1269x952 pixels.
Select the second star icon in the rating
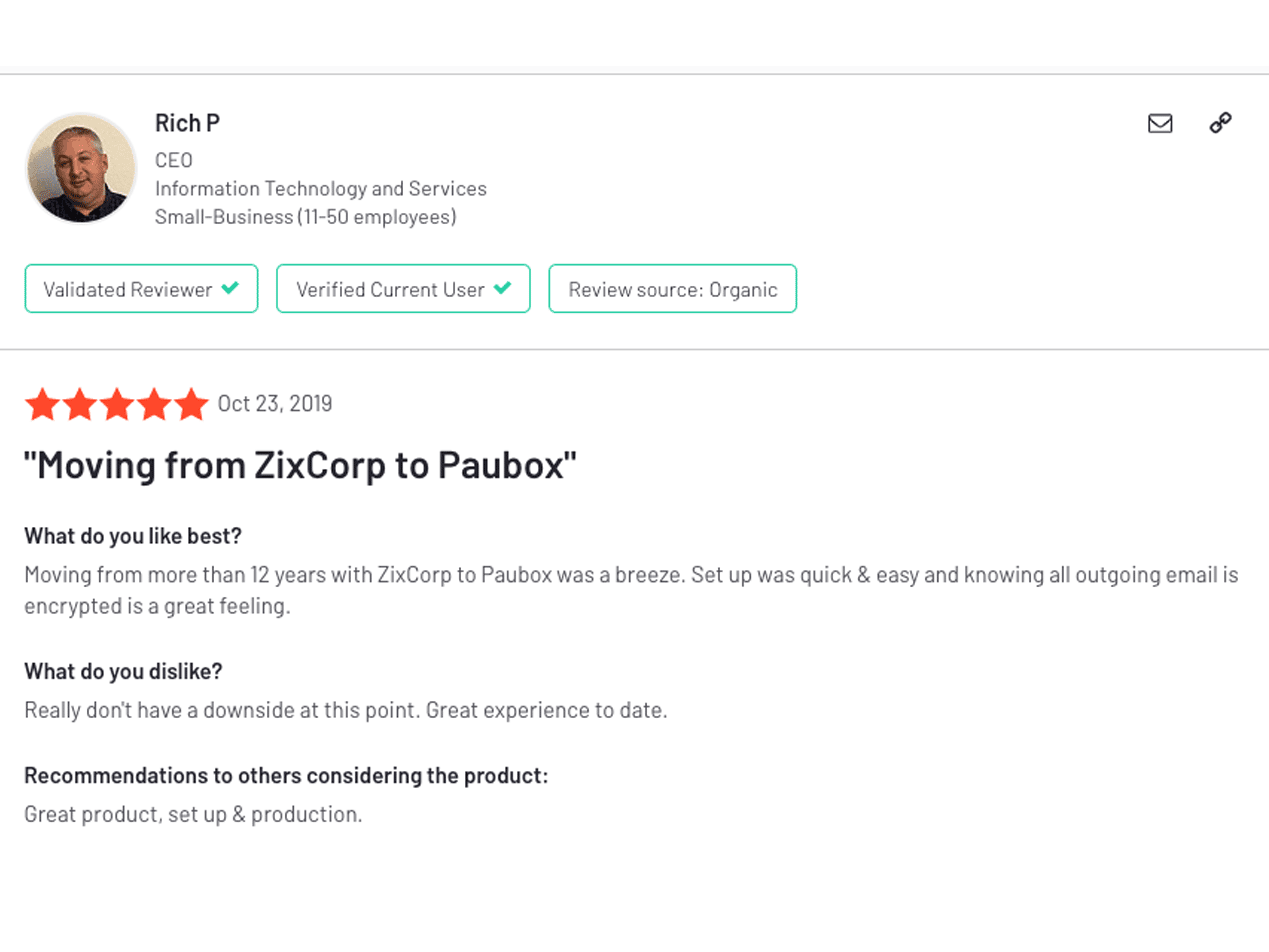tap(79, 404)
